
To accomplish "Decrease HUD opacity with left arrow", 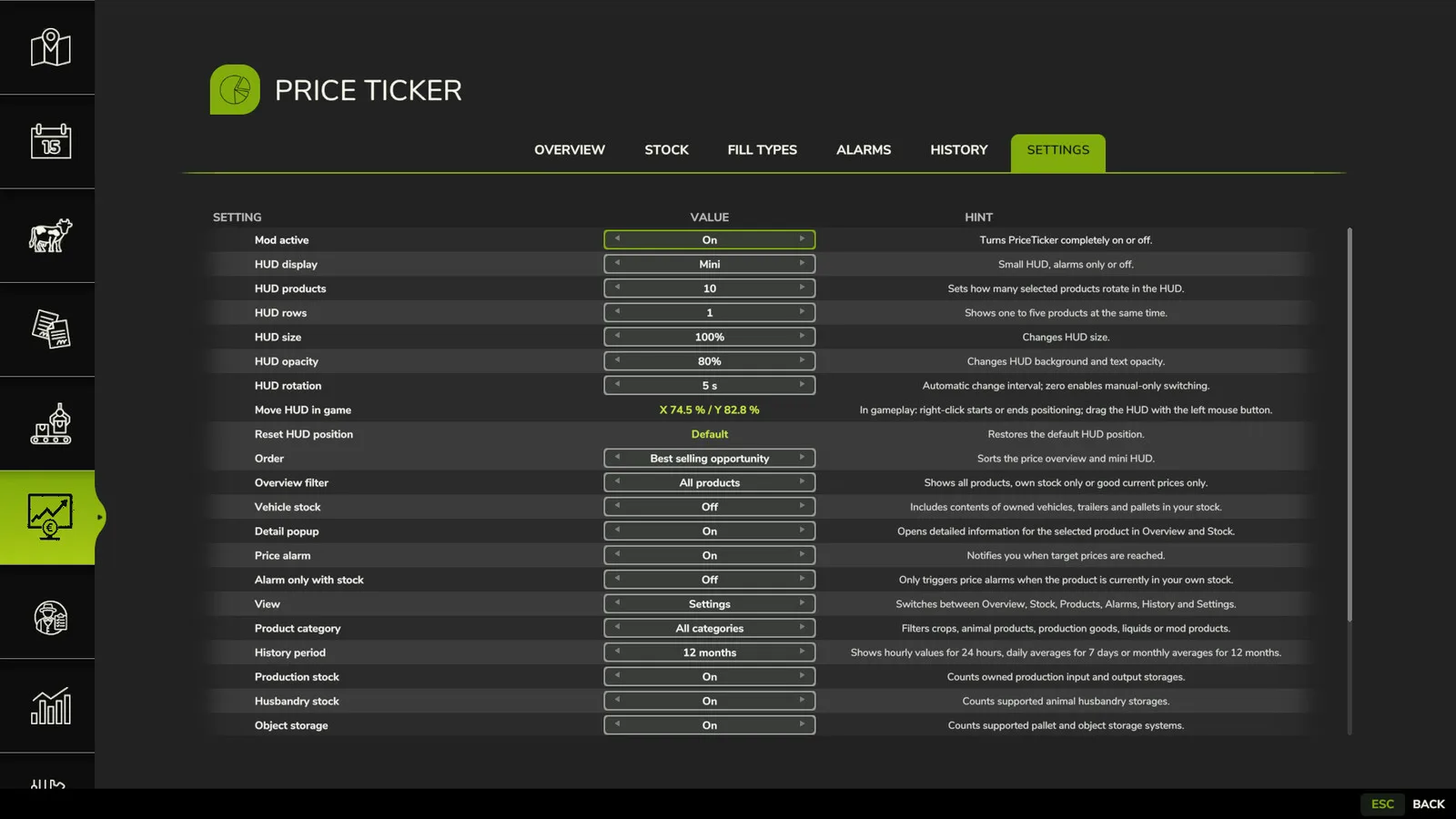I will pyautogui.click(x=617, y=360).
